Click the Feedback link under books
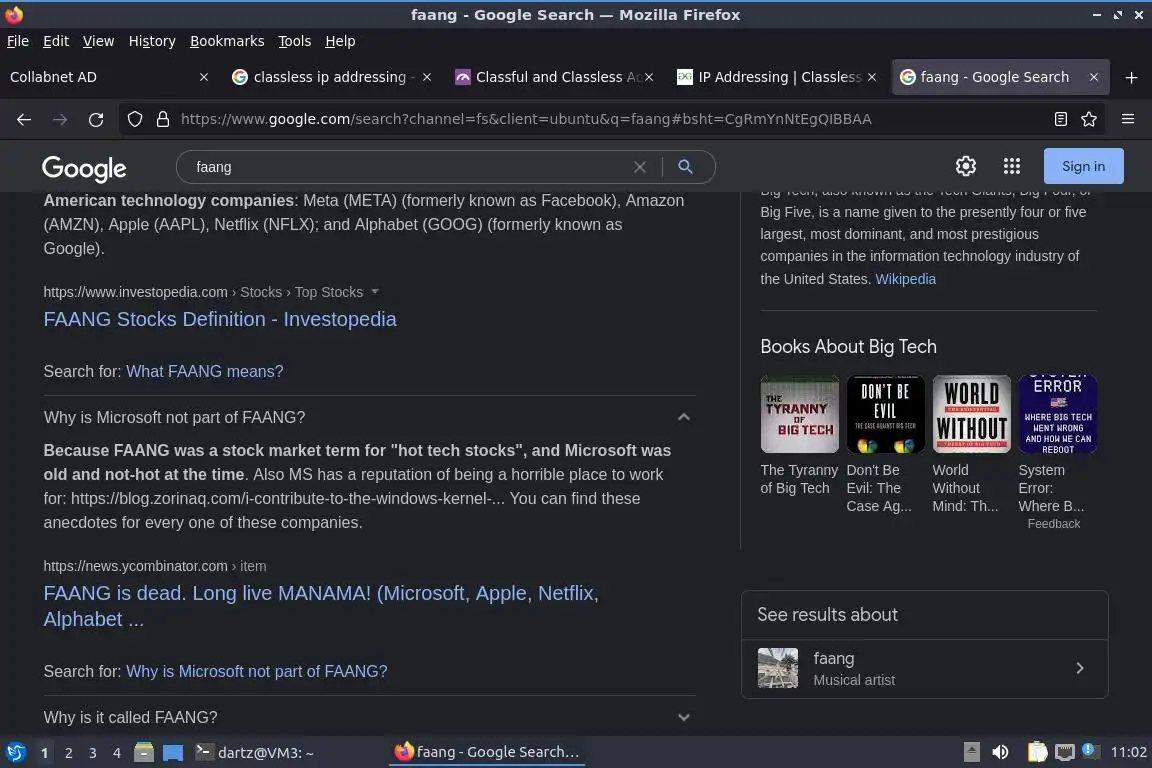1152x768 pixels. click(x=1054, y=523)
